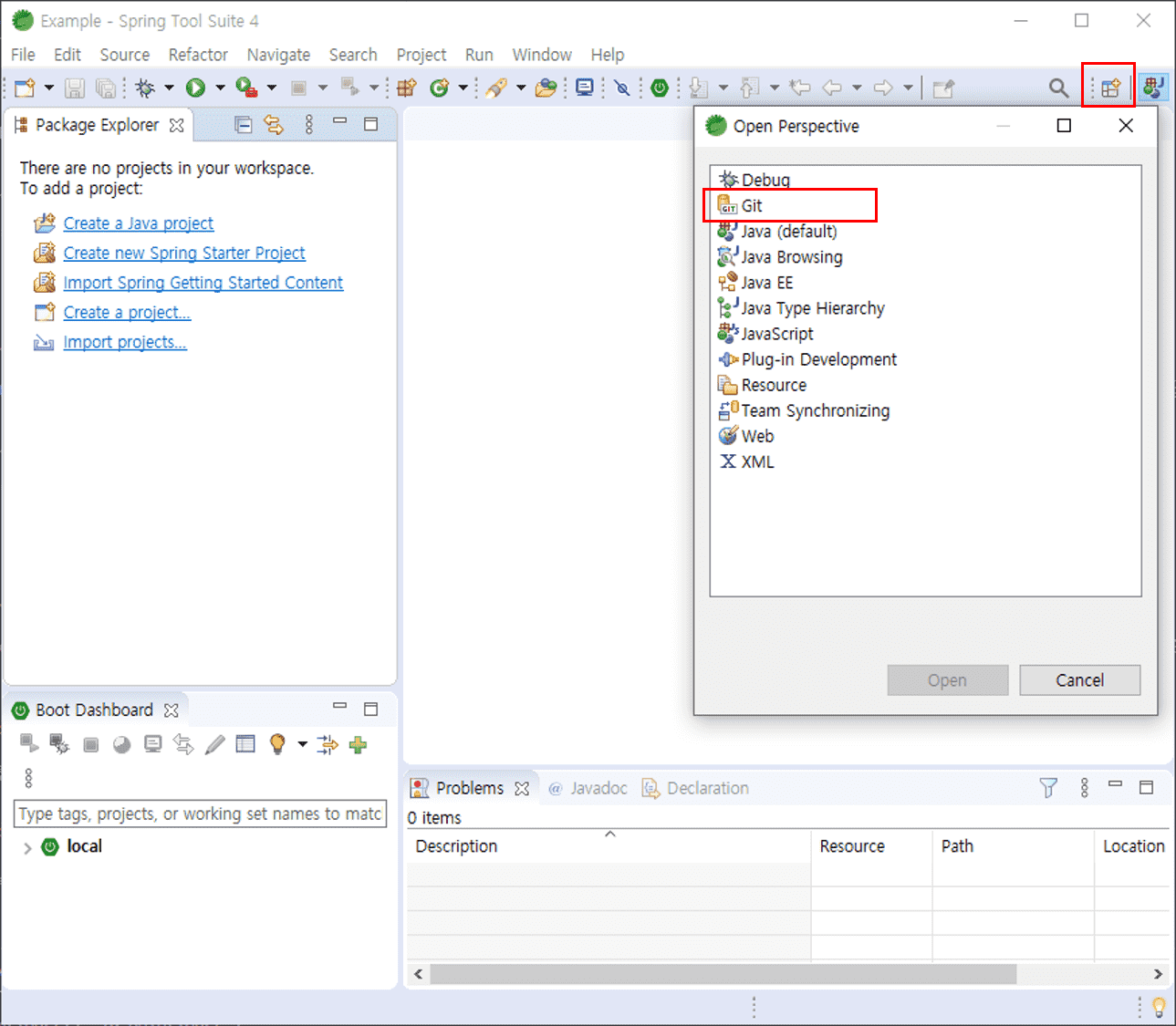Screen dimensions: 1176x1026
Task: Click the green plus icon in Boot Dashboard
Action: 358,745
